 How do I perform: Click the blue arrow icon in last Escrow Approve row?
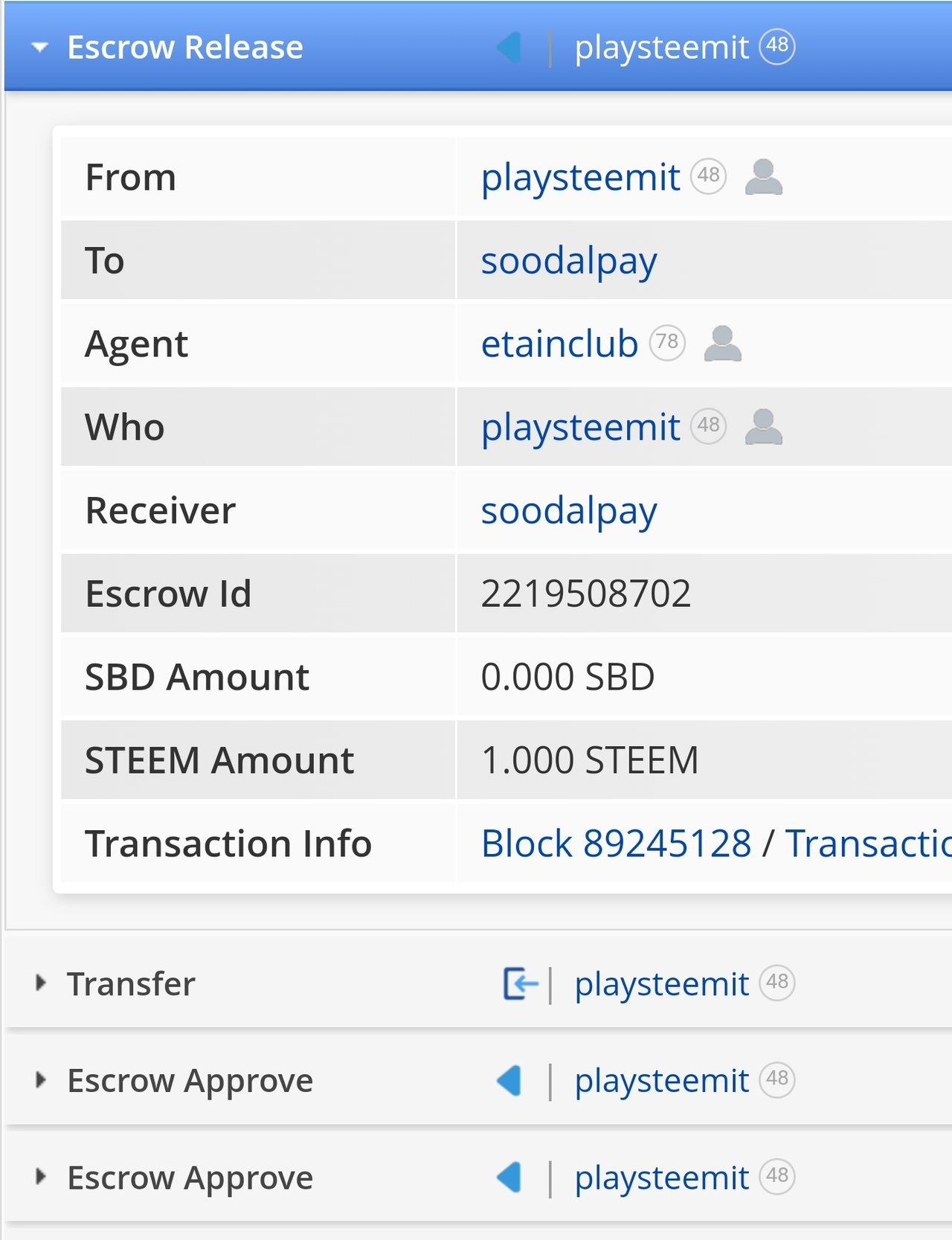coord(509,1178)
